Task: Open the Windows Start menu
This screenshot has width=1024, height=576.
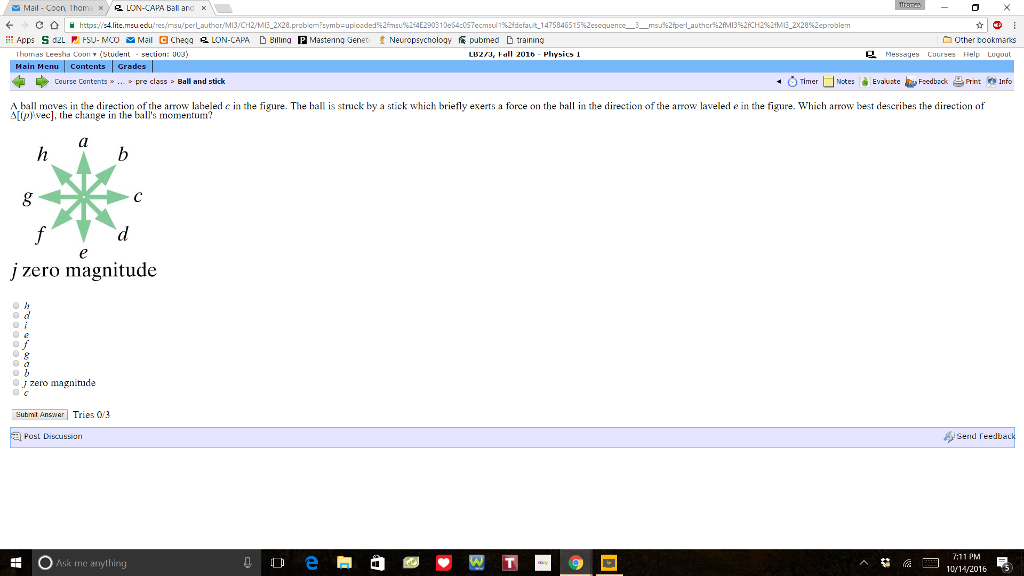Action: pos(16,562)
